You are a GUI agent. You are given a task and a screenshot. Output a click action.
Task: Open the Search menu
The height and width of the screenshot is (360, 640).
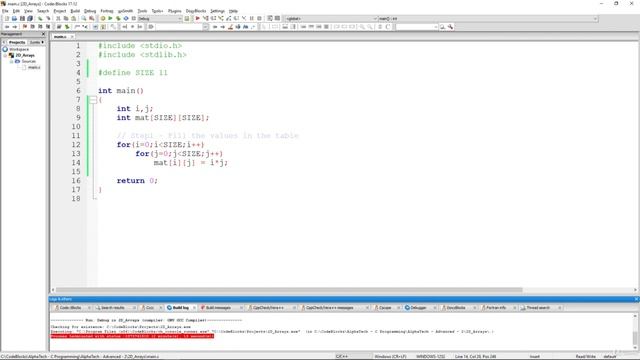pos(43,11)
